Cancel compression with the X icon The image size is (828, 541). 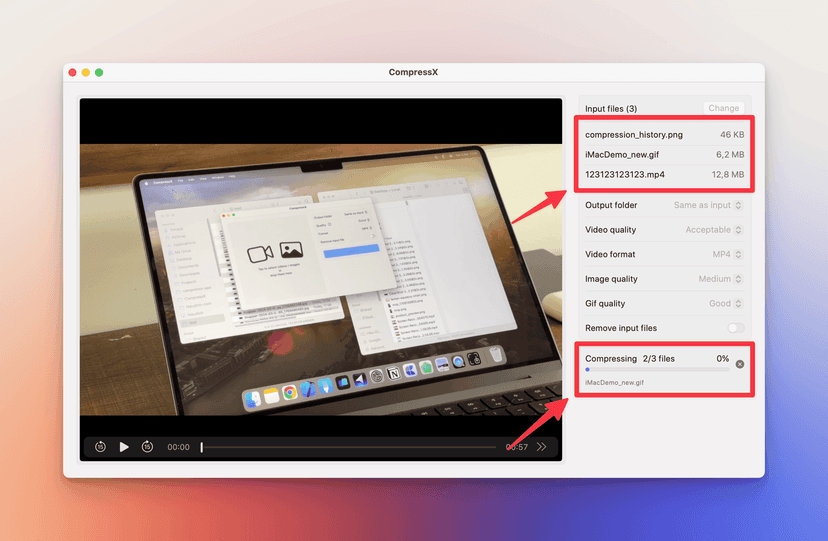(740, 364)
